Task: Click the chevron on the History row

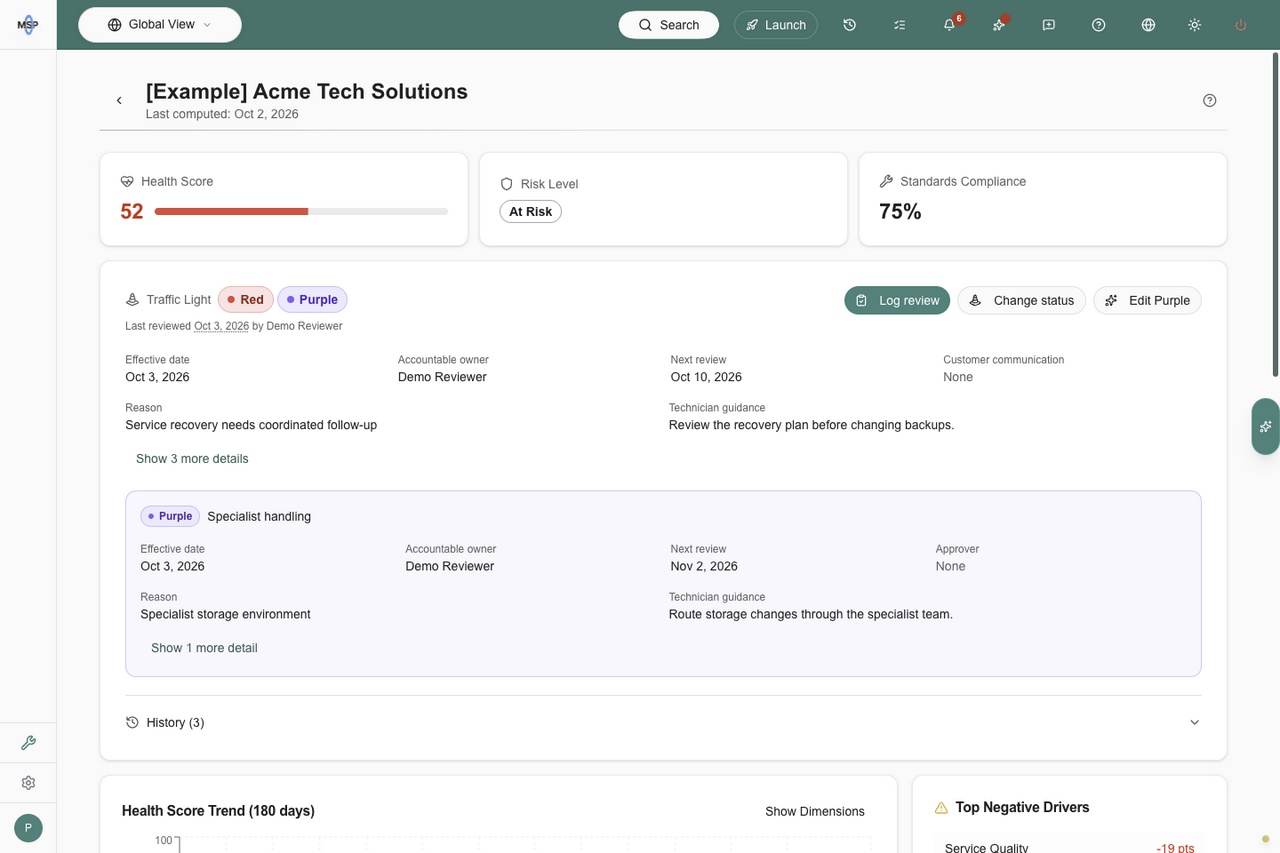Action: coord(1194,722)
